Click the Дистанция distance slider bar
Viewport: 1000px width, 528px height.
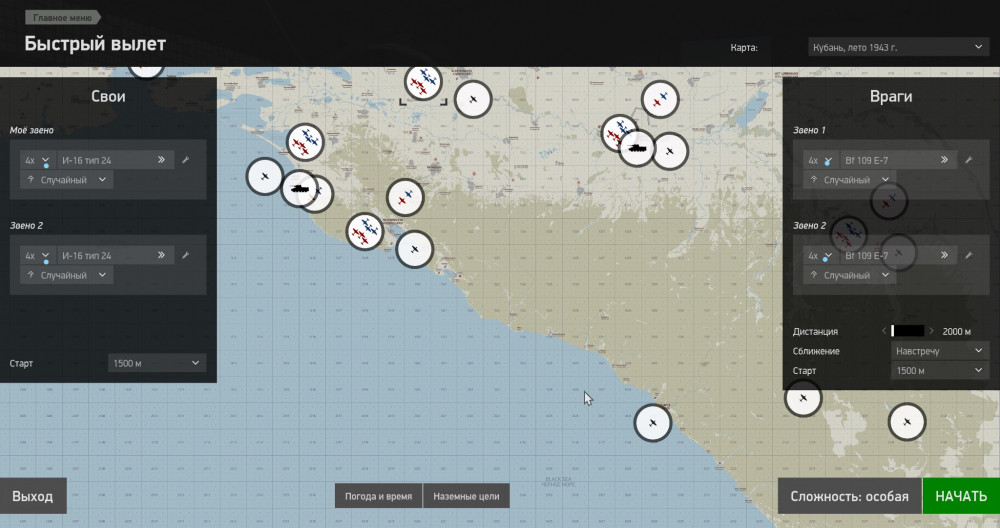pyautogui.click(x=908, y=331)
